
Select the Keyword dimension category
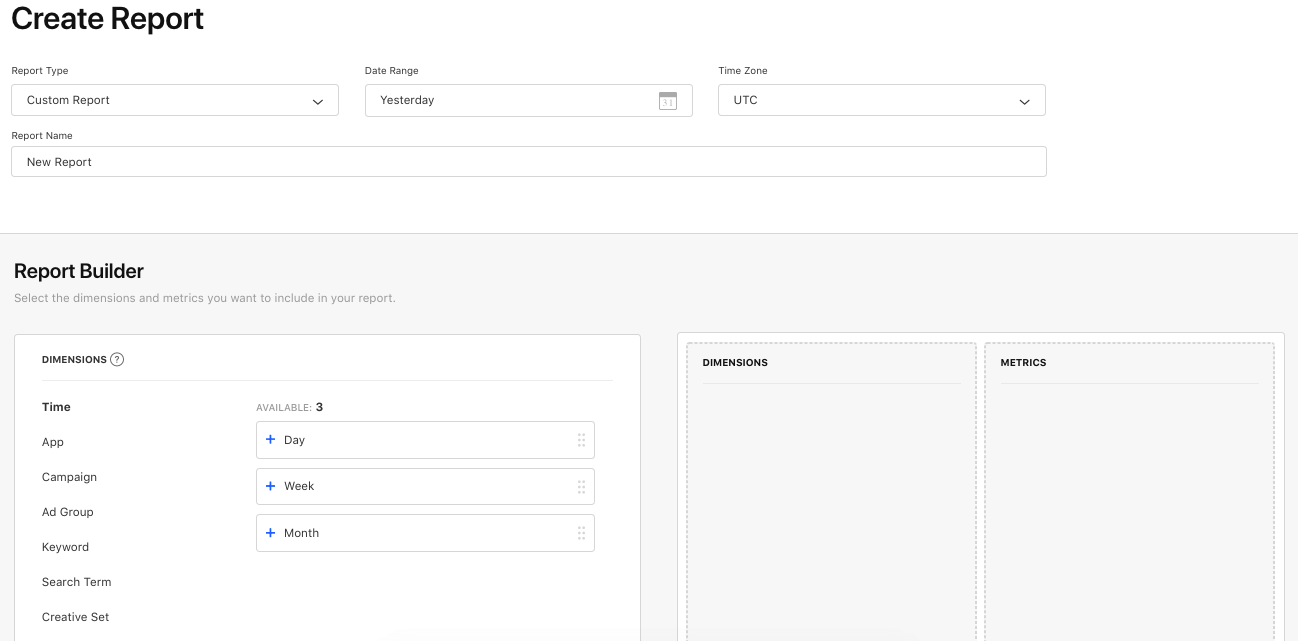tap(65, 547)
